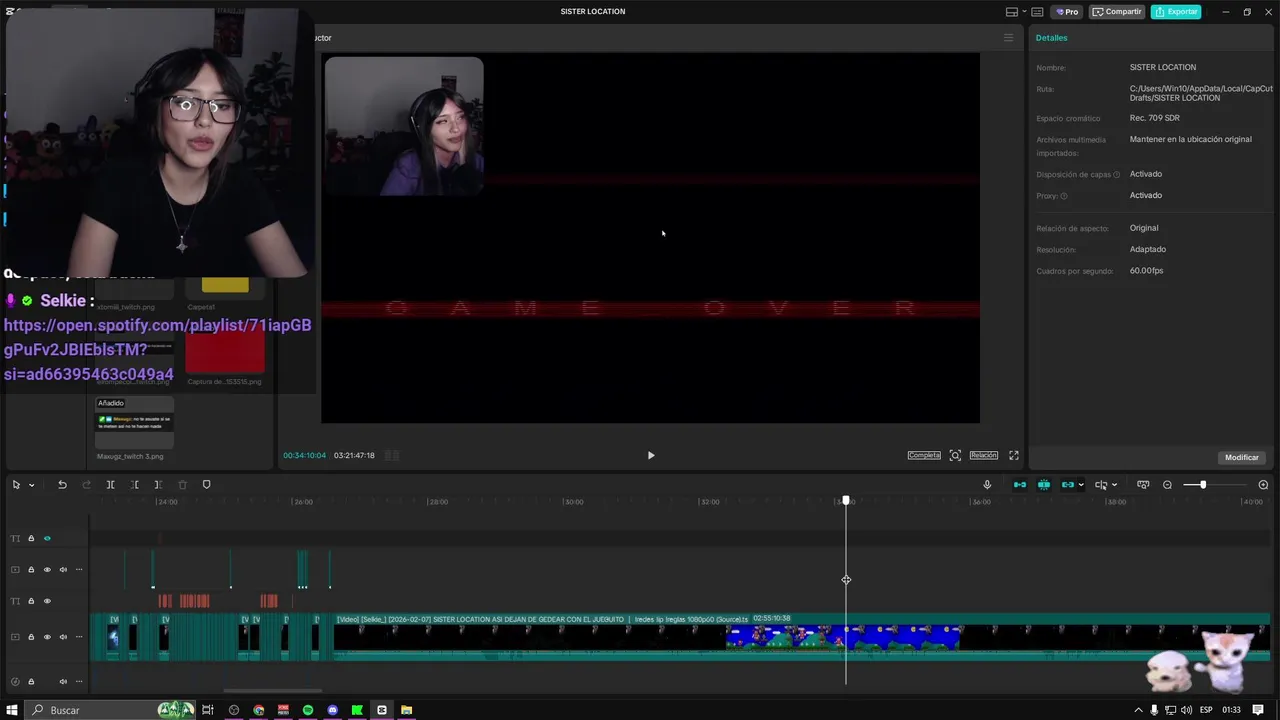Click the timeline horizontal scrollbar

tap(272, 690)
